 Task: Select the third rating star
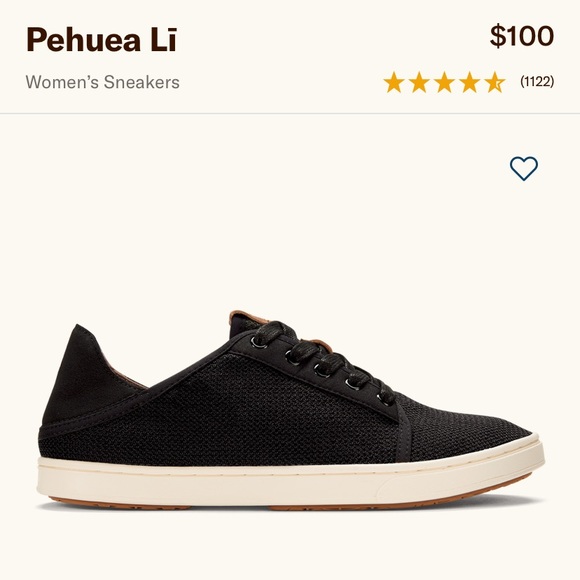pyautogui.click(x=444, y=82)
